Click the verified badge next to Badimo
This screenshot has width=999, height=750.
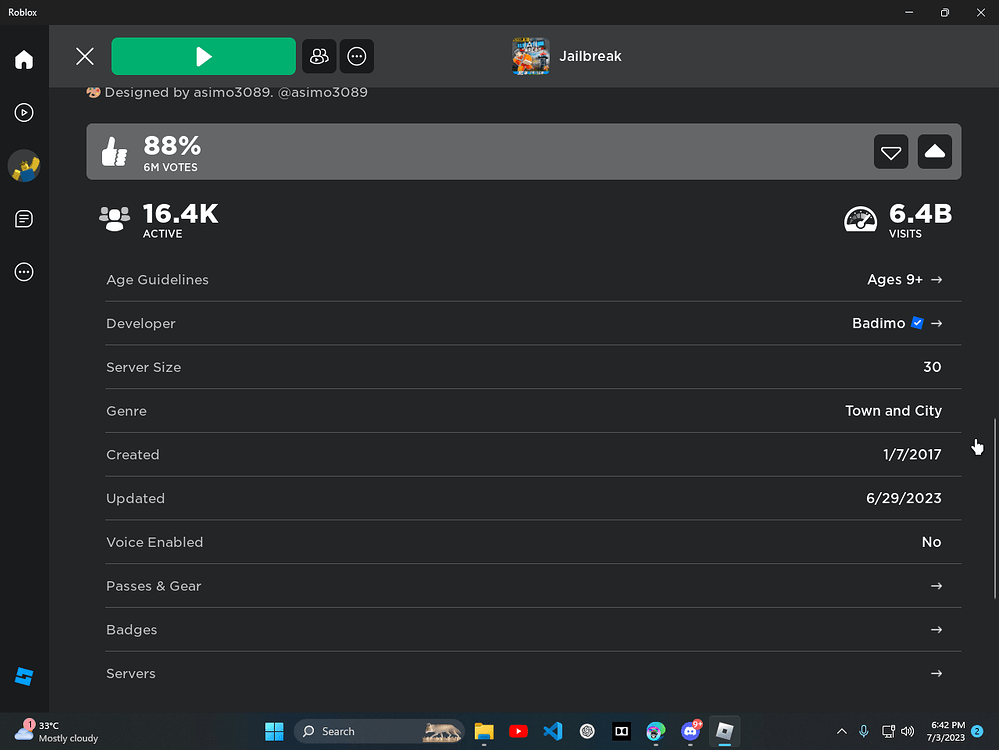click(917, 323)
